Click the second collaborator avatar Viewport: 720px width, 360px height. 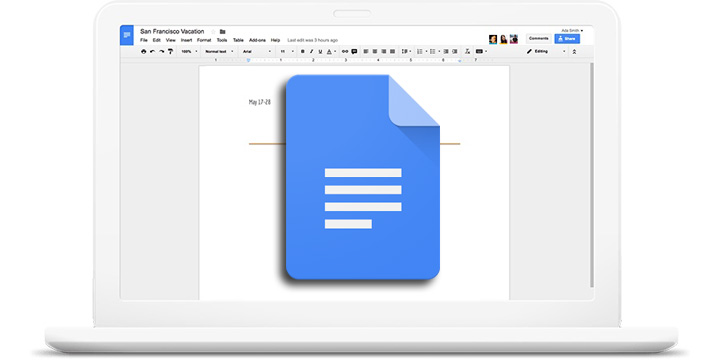503,39
